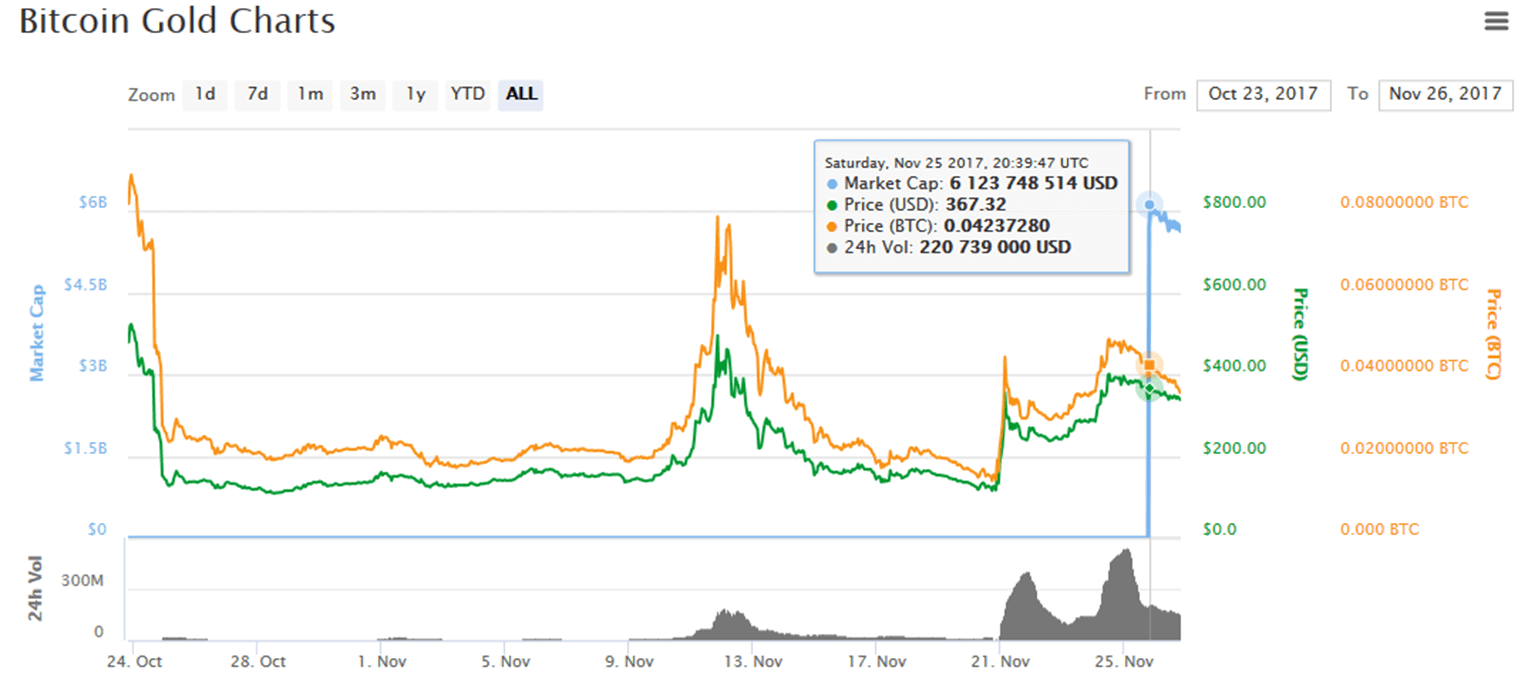Click the Bitcoin Gold Charts heading
Screen dimensions: 1518x694
tap(178, 21)
